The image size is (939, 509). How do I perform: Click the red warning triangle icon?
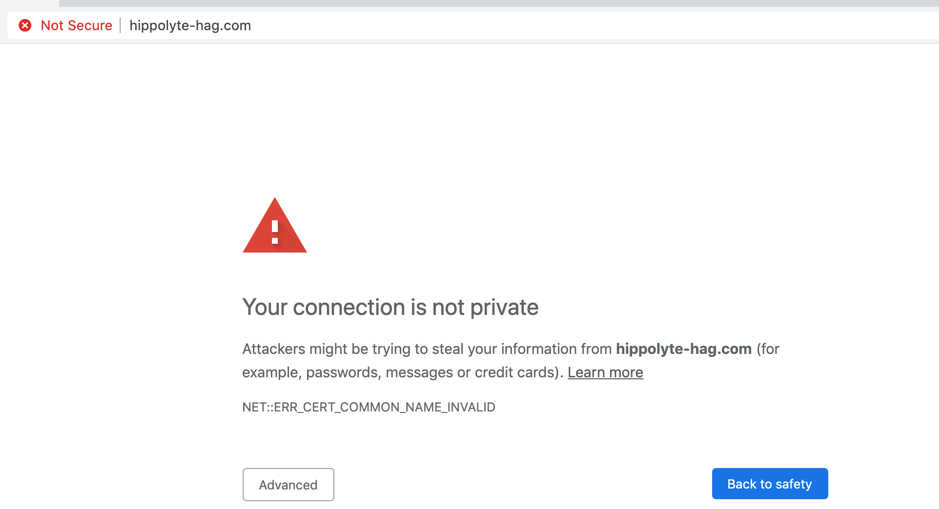tap(274, 226)
